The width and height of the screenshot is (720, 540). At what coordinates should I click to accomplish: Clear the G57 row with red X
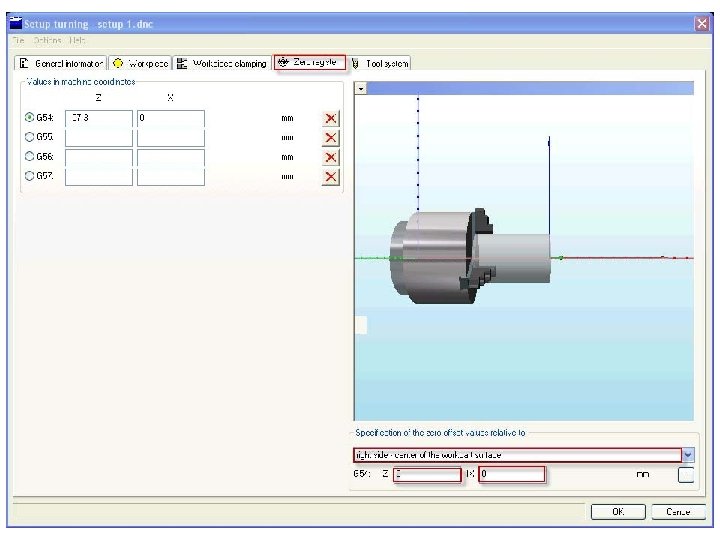click(331, 177)
